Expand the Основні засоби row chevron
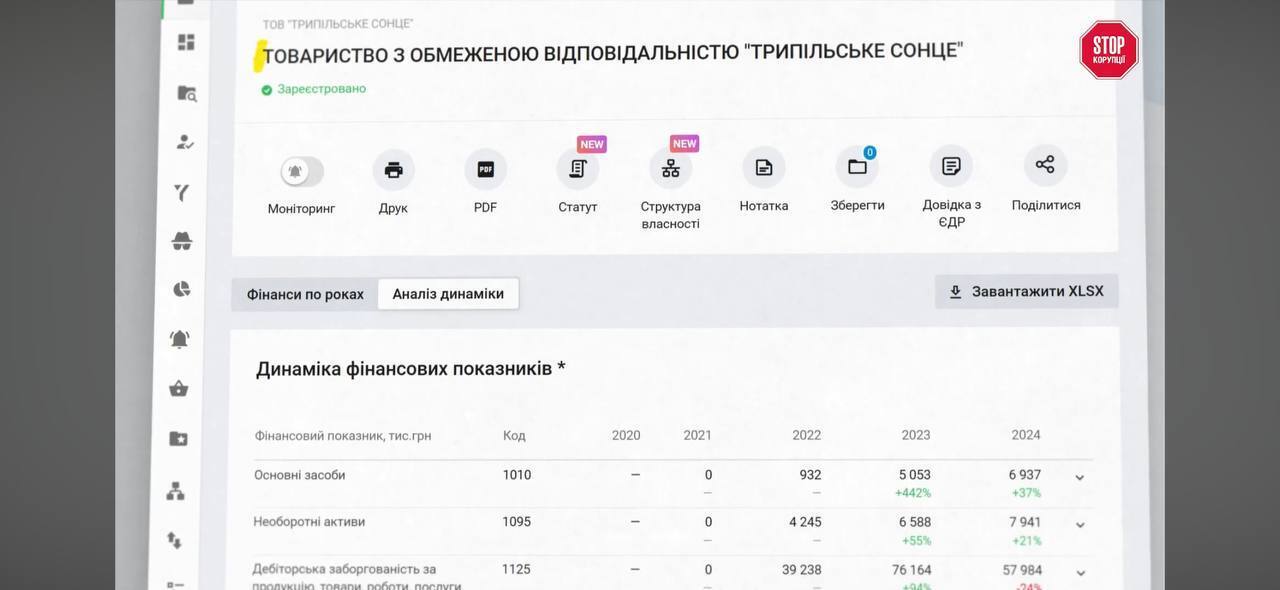 [1080, 478]
